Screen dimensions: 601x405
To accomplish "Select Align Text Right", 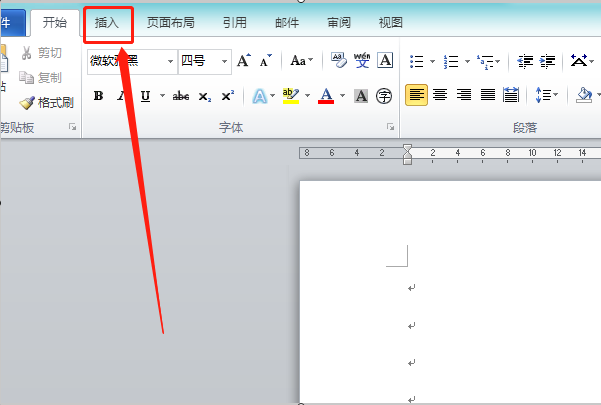I will (x=464, y=95).
